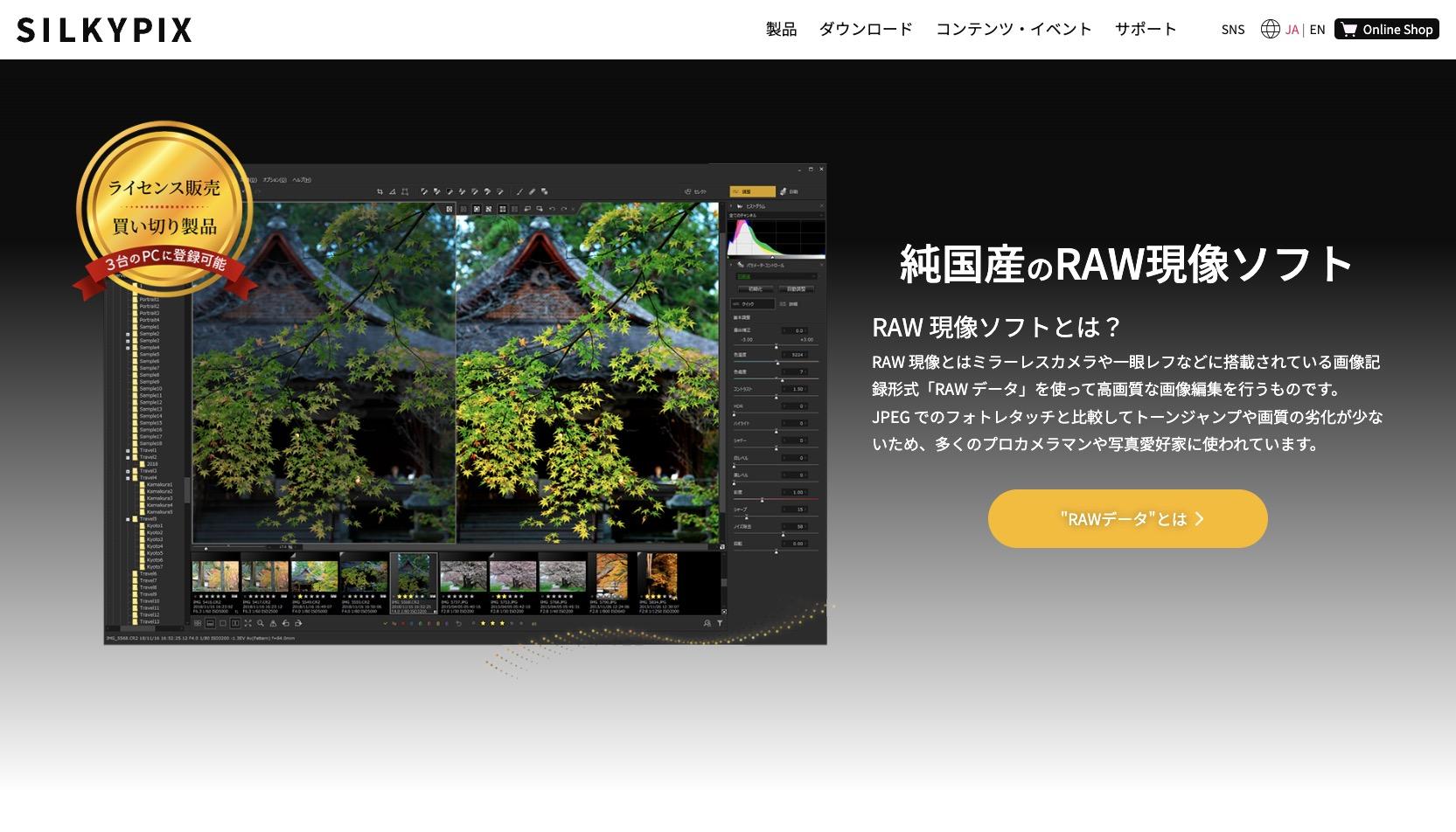1456x832 pixels.
Task: Switch the language to JA
Action: pos(1292,30)
